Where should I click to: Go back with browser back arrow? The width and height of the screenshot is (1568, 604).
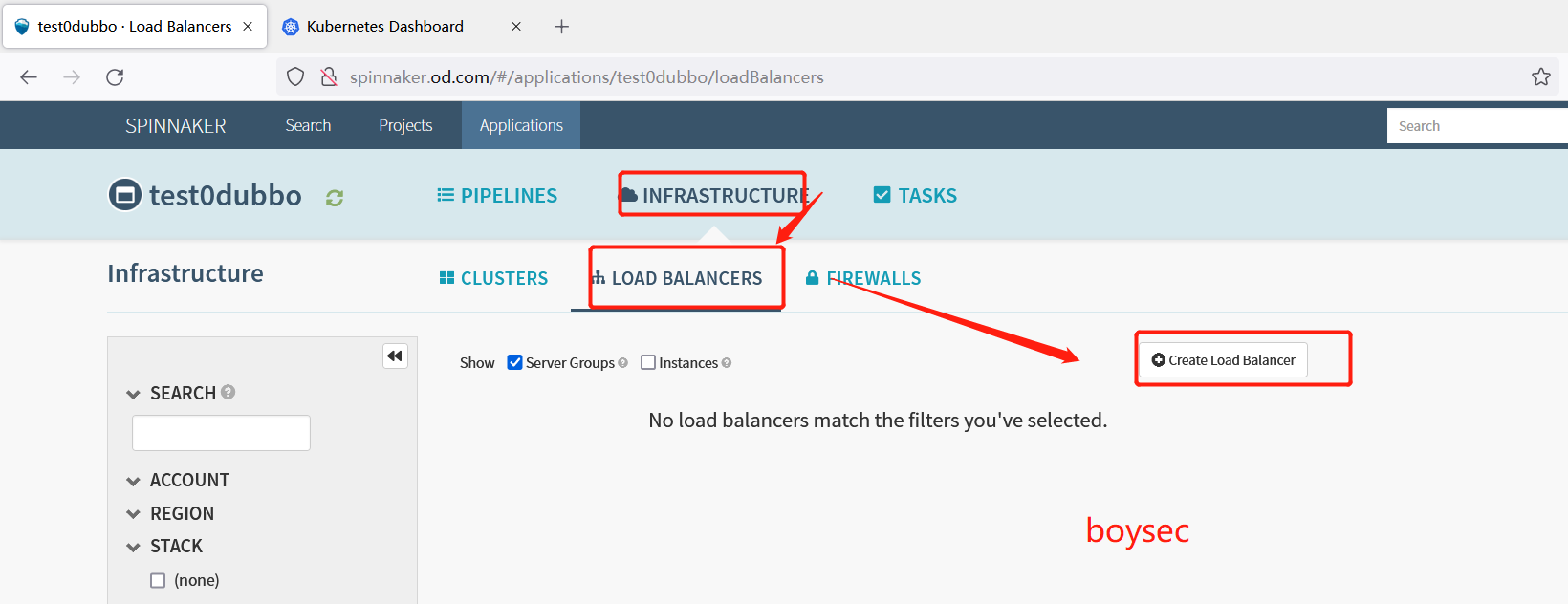point(29,77)
